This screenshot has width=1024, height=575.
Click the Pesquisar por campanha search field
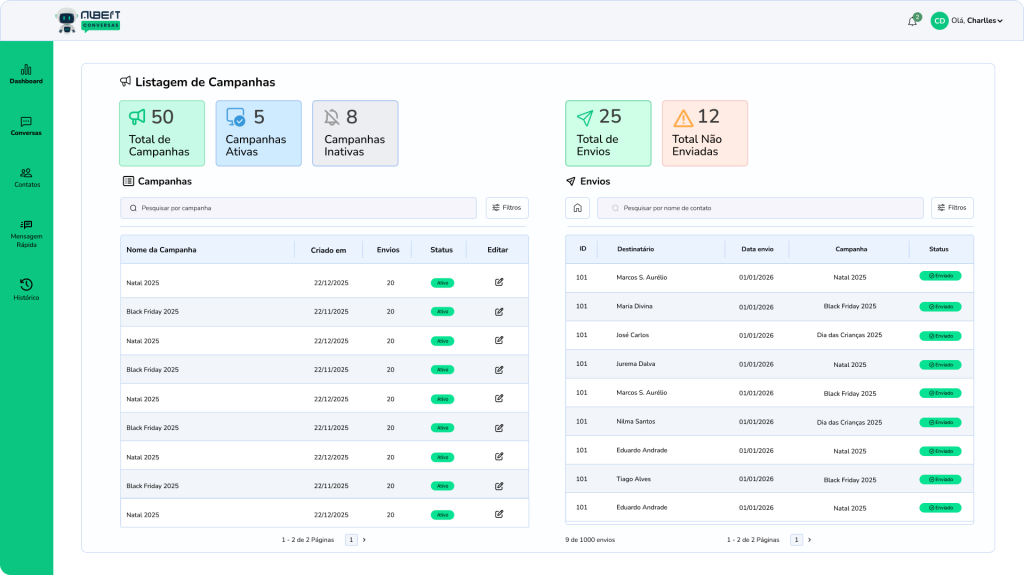click(298, 208)
